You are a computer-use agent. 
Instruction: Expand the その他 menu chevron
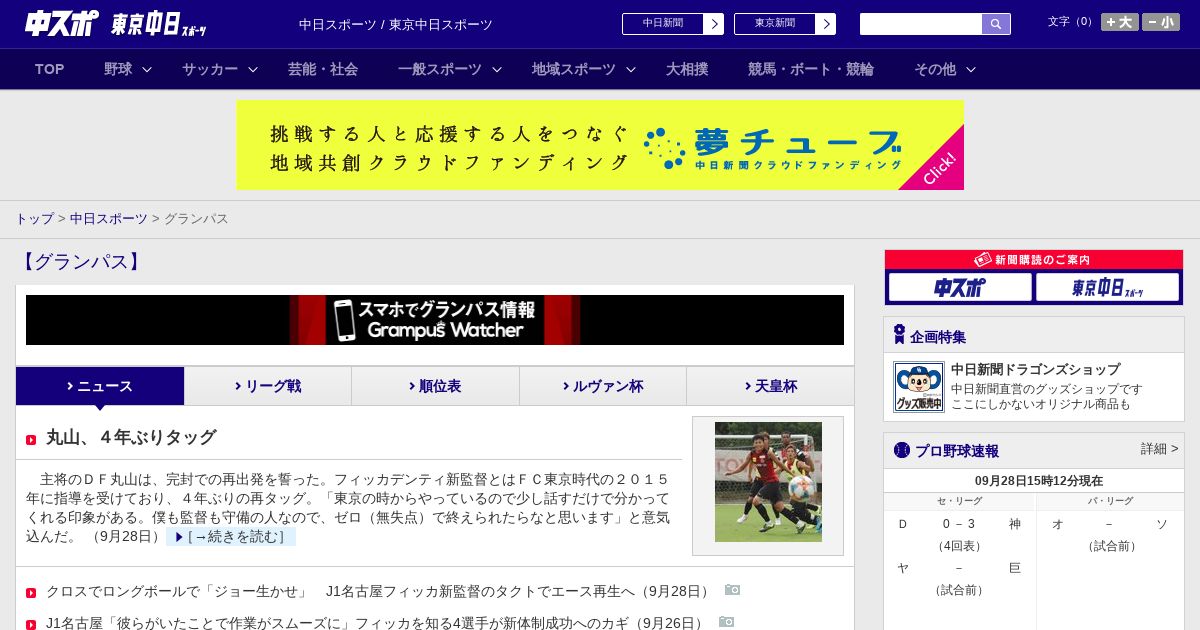click(971, 70)
